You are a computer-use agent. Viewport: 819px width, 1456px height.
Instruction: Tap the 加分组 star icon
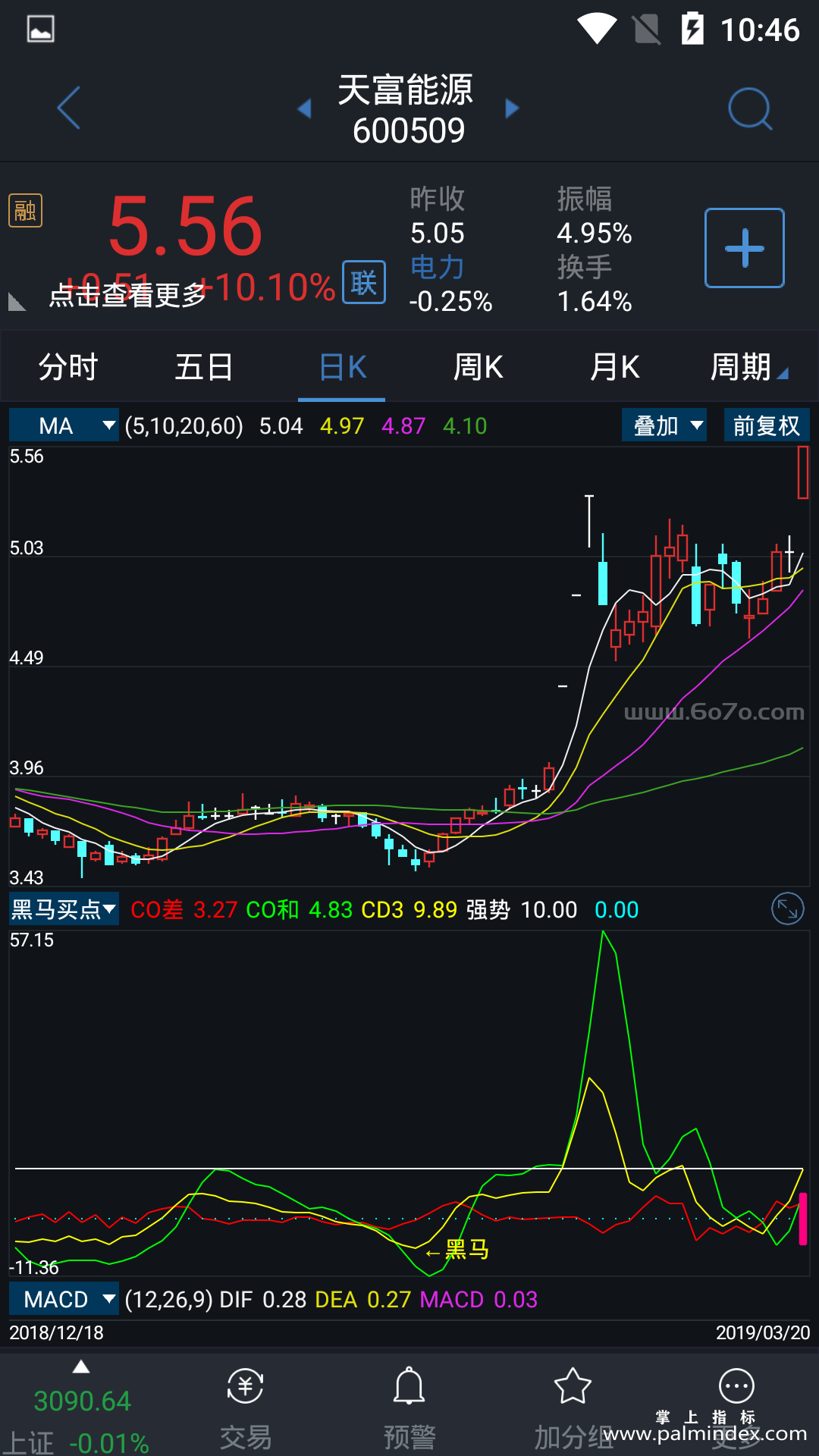tap(573, 1386)
